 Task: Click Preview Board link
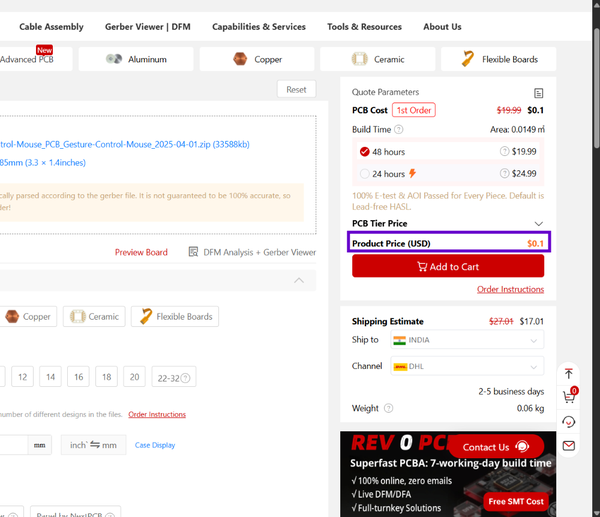141,252
